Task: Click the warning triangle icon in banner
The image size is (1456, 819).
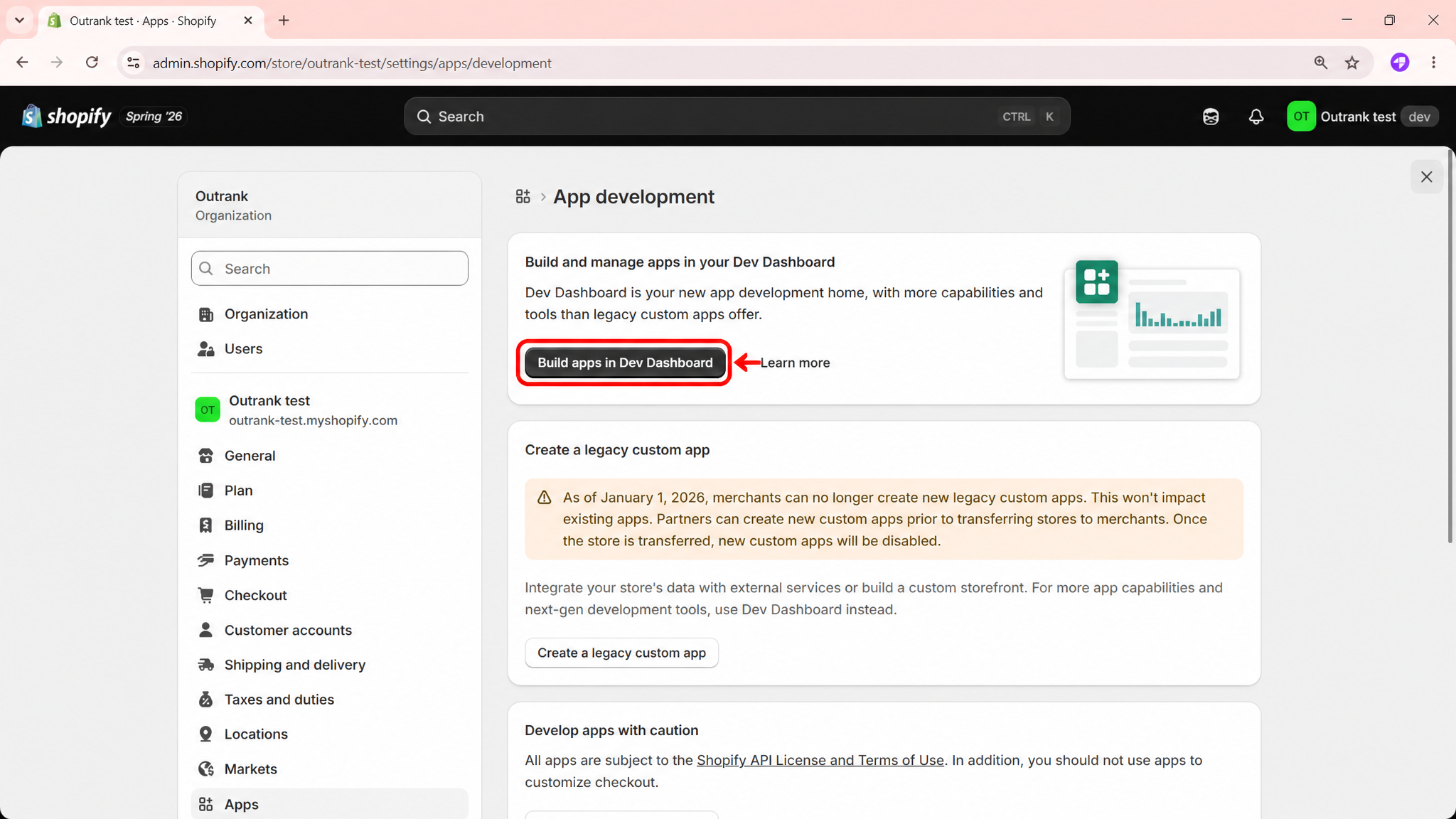Action: click(x=544, y=498)
